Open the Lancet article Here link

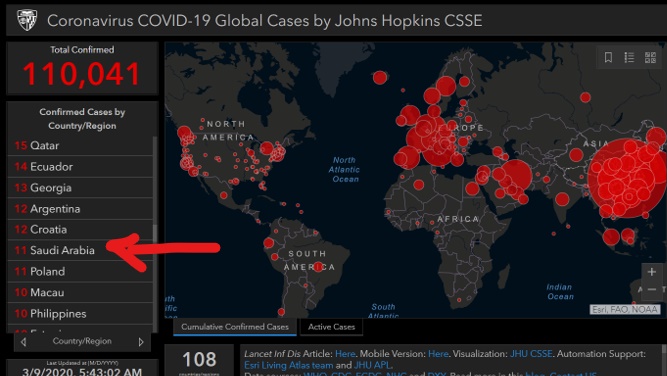(345, 353)
